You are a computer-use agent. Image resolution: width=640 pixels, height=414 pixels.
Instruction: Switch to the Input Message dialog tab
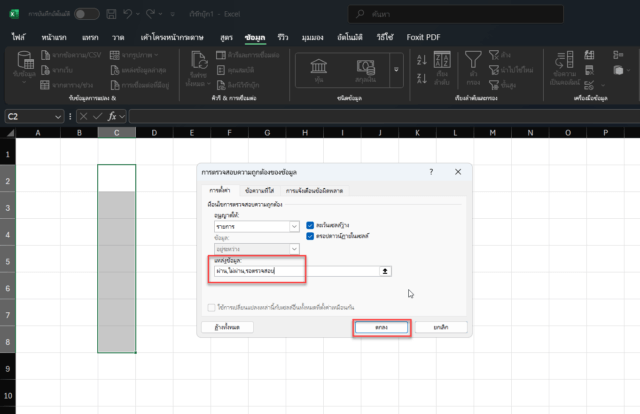[260, 191]
